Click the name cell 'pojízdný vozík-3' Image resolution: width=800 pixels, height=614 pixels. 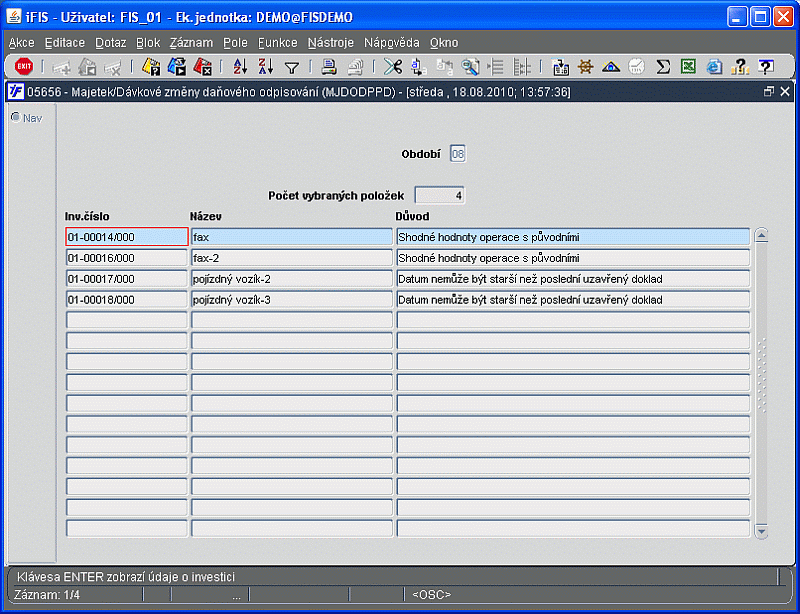(x=292, y=300)
